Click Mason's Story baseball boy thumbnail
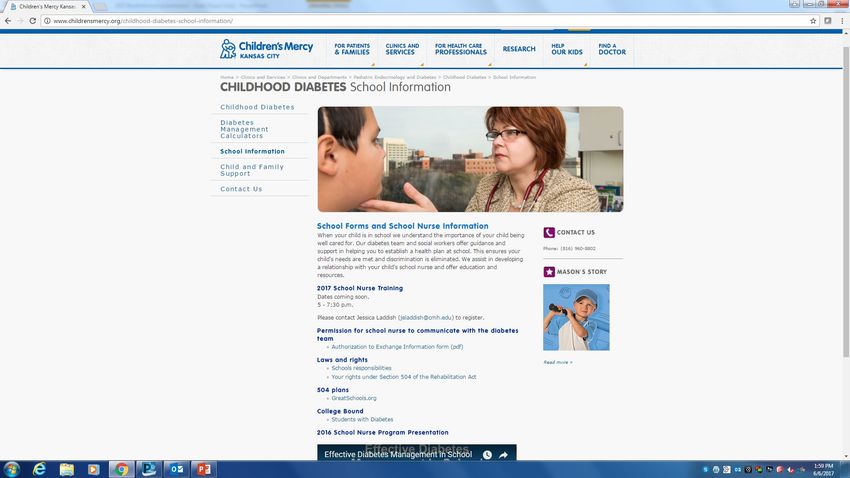The width and height of the screenshot is (850, 478). [576, 318]
